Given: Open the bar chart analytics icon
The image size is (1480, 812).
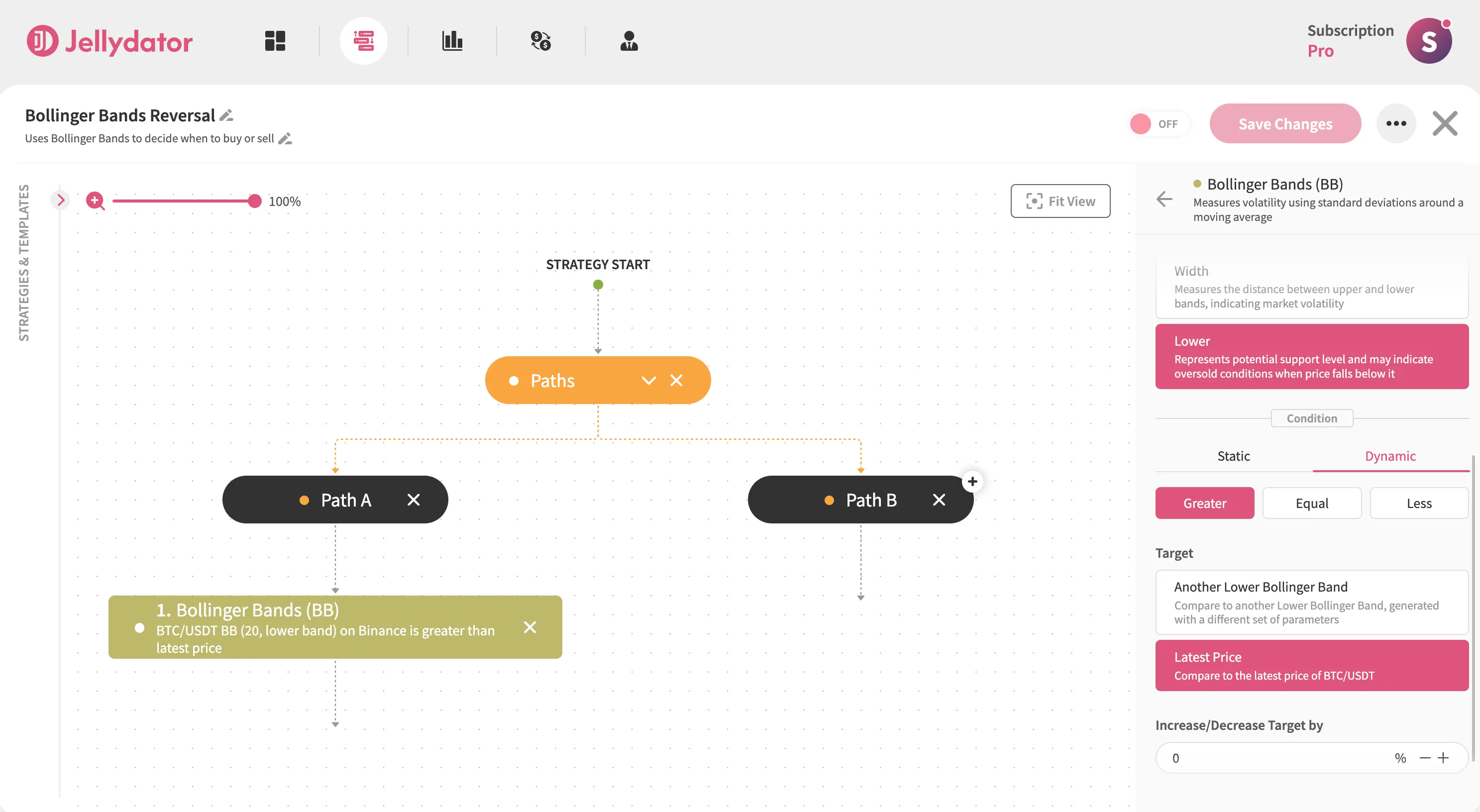Looking at the screenshot, I should pyautogui.click(x=452, y=41).
